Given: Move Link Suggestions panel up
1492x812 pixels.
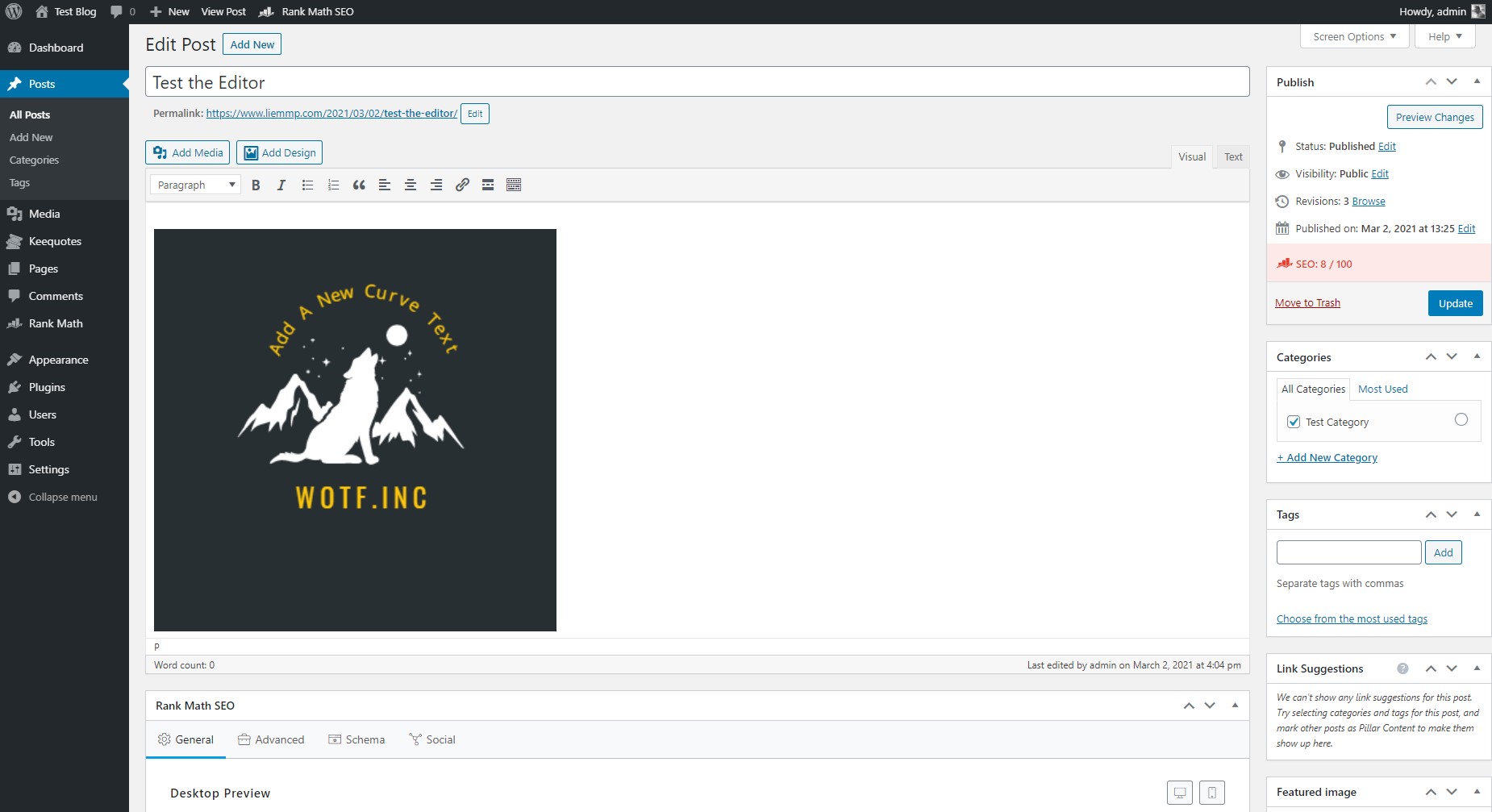Looking at the screenshot, I should pos(1431,668).
